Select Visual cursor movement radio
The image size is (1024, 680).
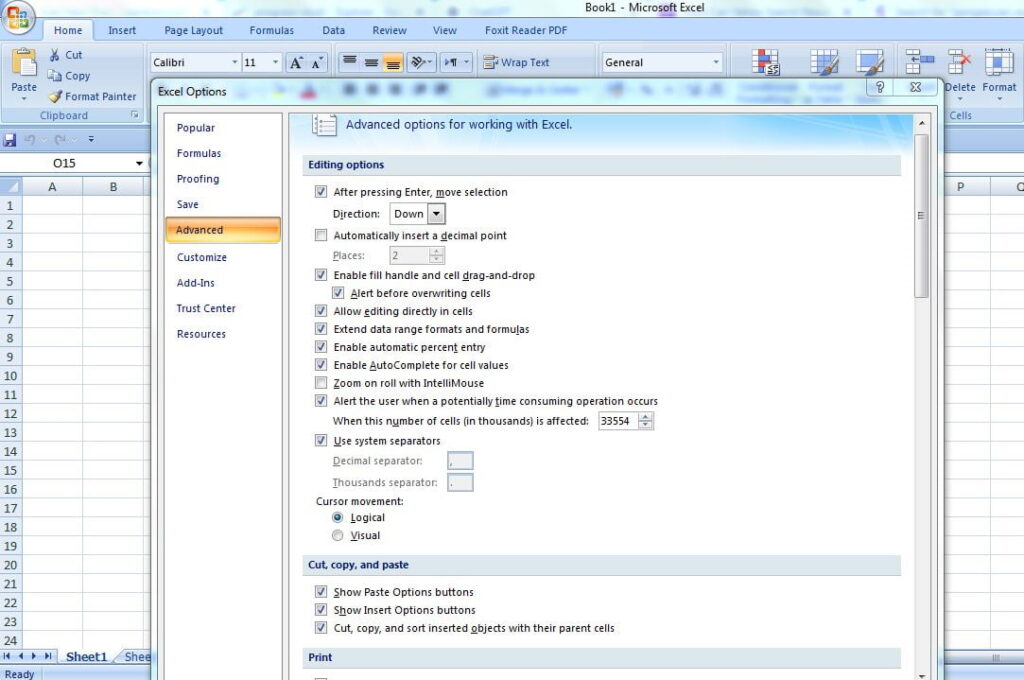tap(338, 535)
